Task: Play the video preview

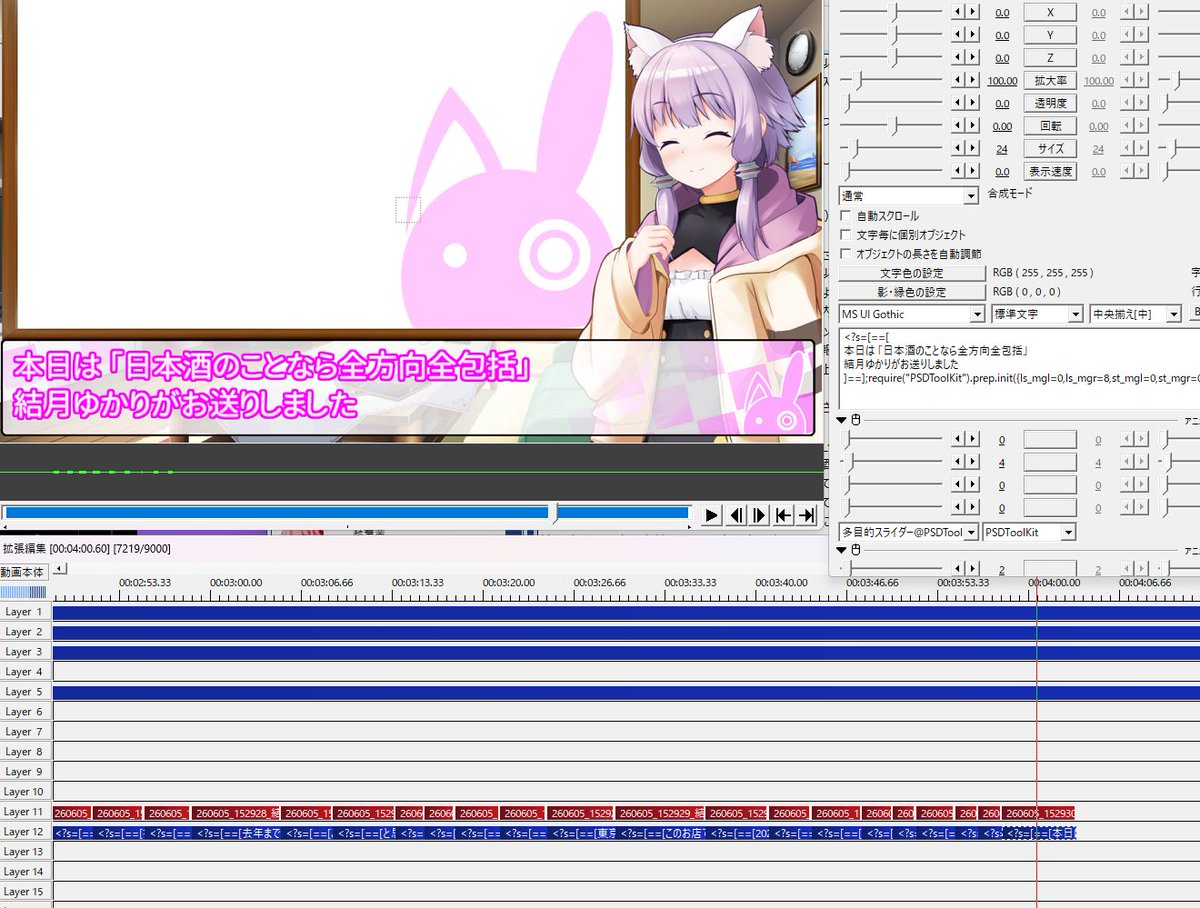Action: coord(711,515)
